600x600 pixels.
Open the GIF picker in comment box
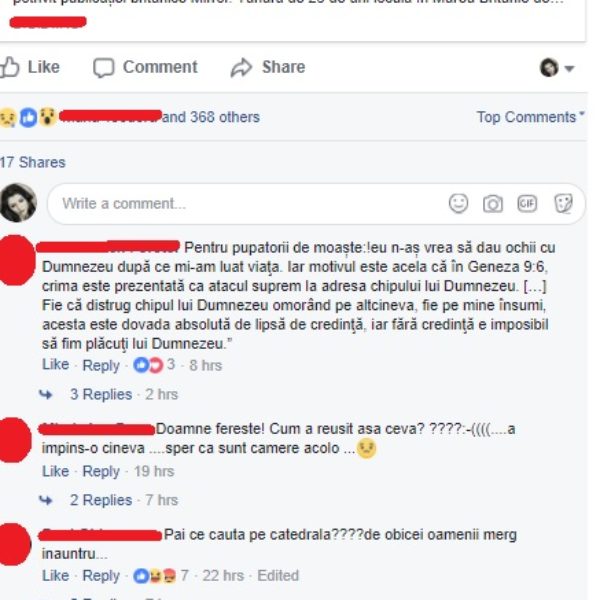[x=527, y=203]
